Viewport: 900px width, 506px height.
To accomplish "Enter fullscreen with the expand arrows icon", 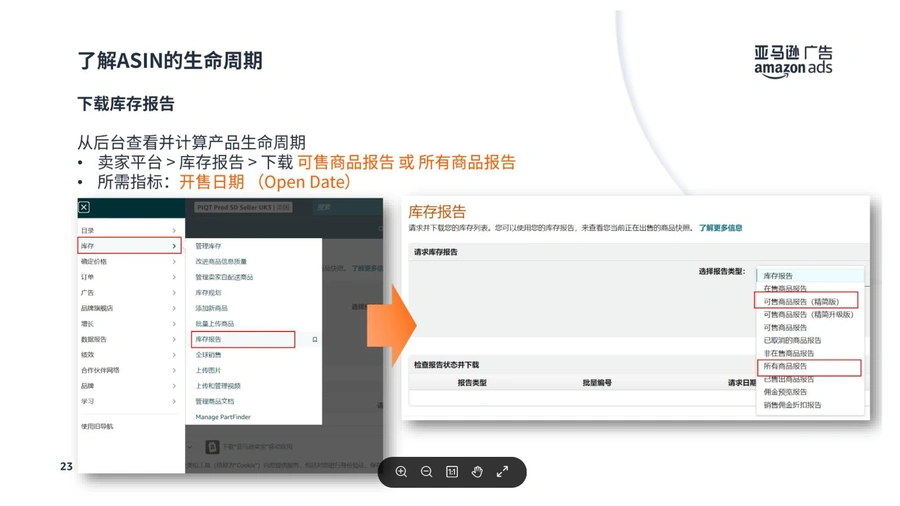I will (x=502, y=472).
